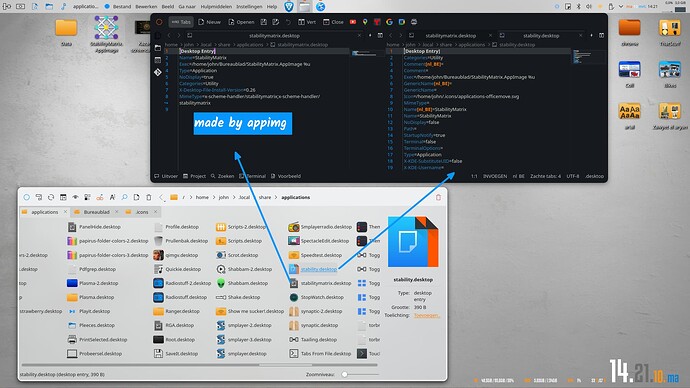Go to 'share' in the file manager breadcrumb

coord(264,197)
